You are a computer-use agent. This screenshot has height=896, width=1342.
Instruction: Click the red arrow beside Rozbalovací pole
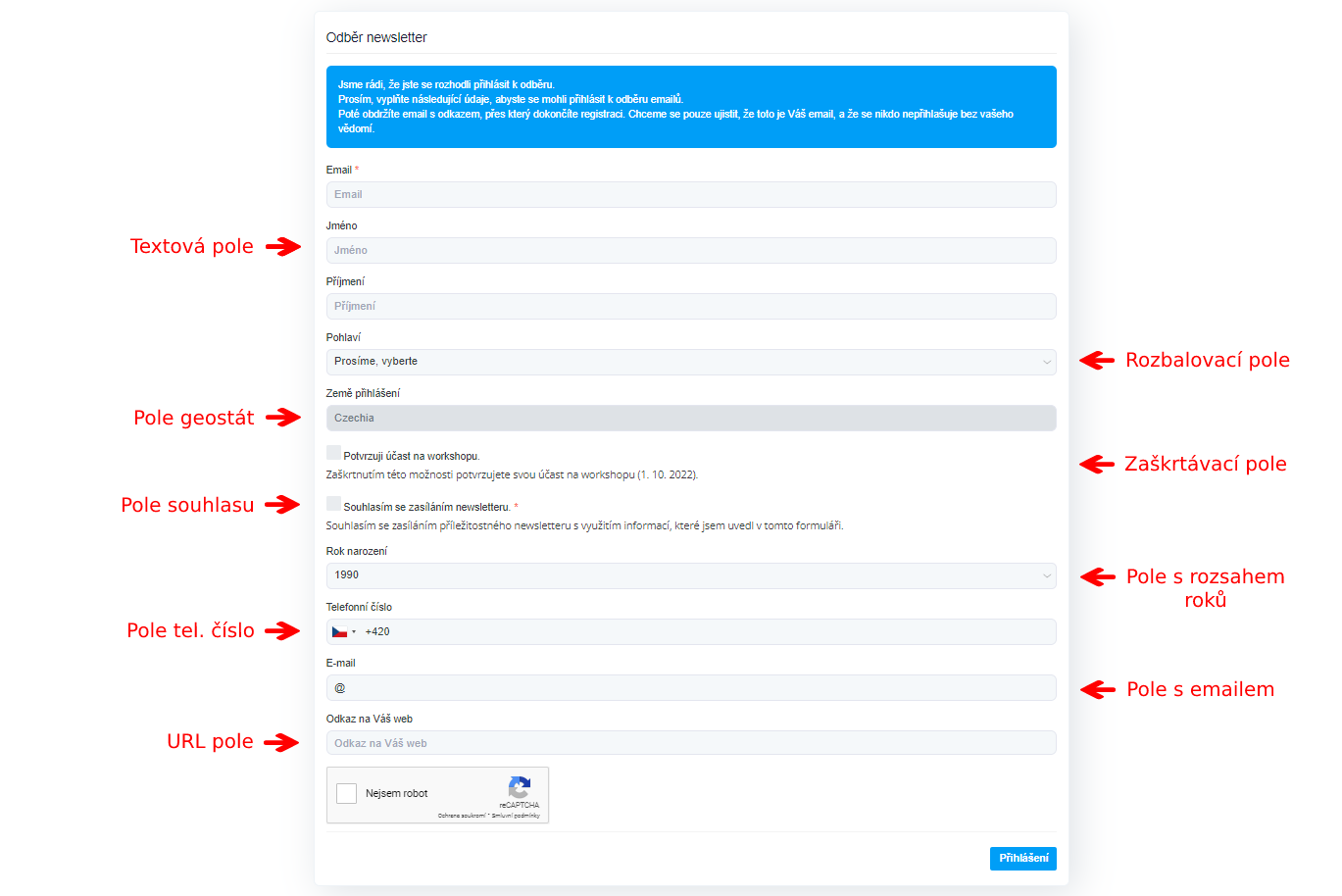coord(1097,361)
